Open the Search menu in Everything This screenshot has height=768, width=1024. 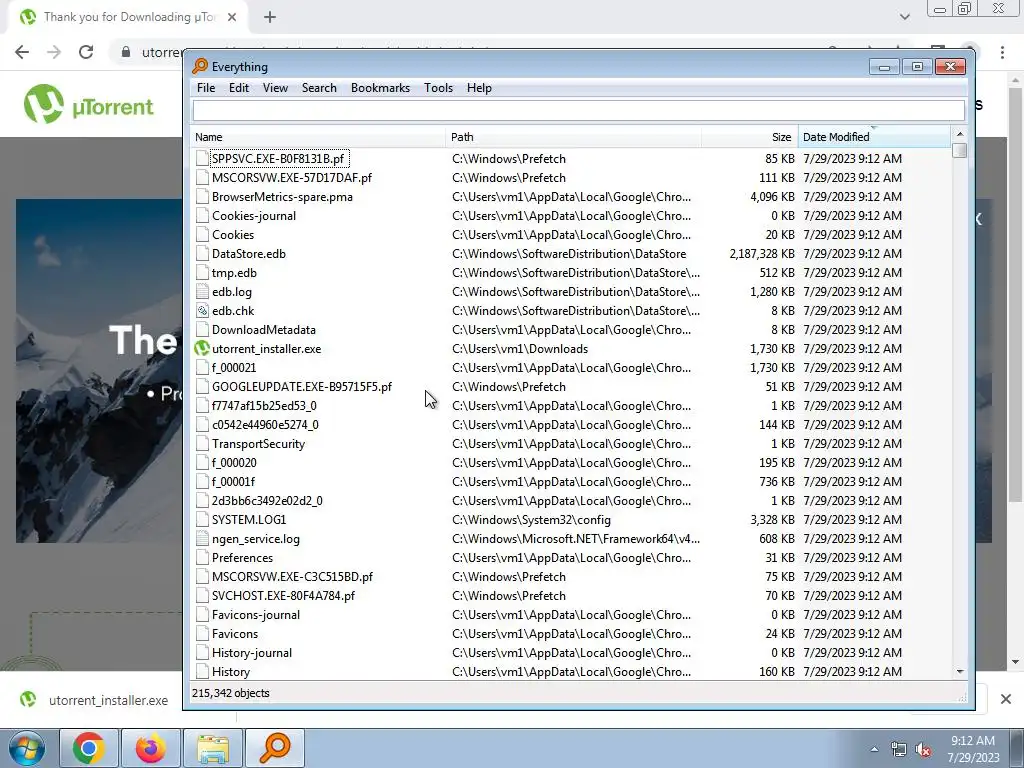[319, 88]
